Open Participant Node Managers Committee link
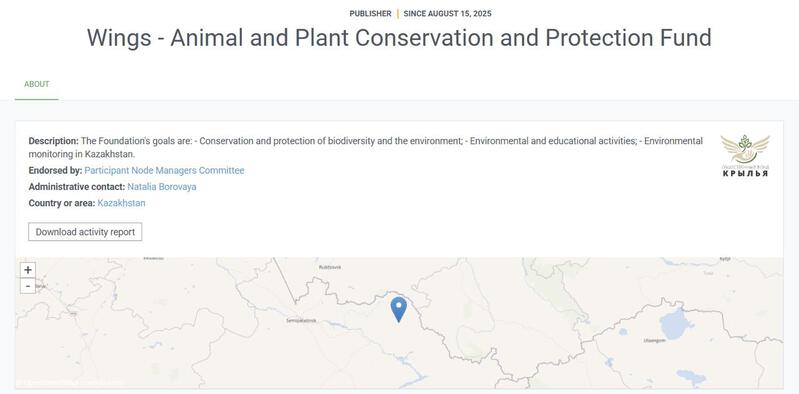The width and height of the screenshot is (799, 394). (164, 170)
